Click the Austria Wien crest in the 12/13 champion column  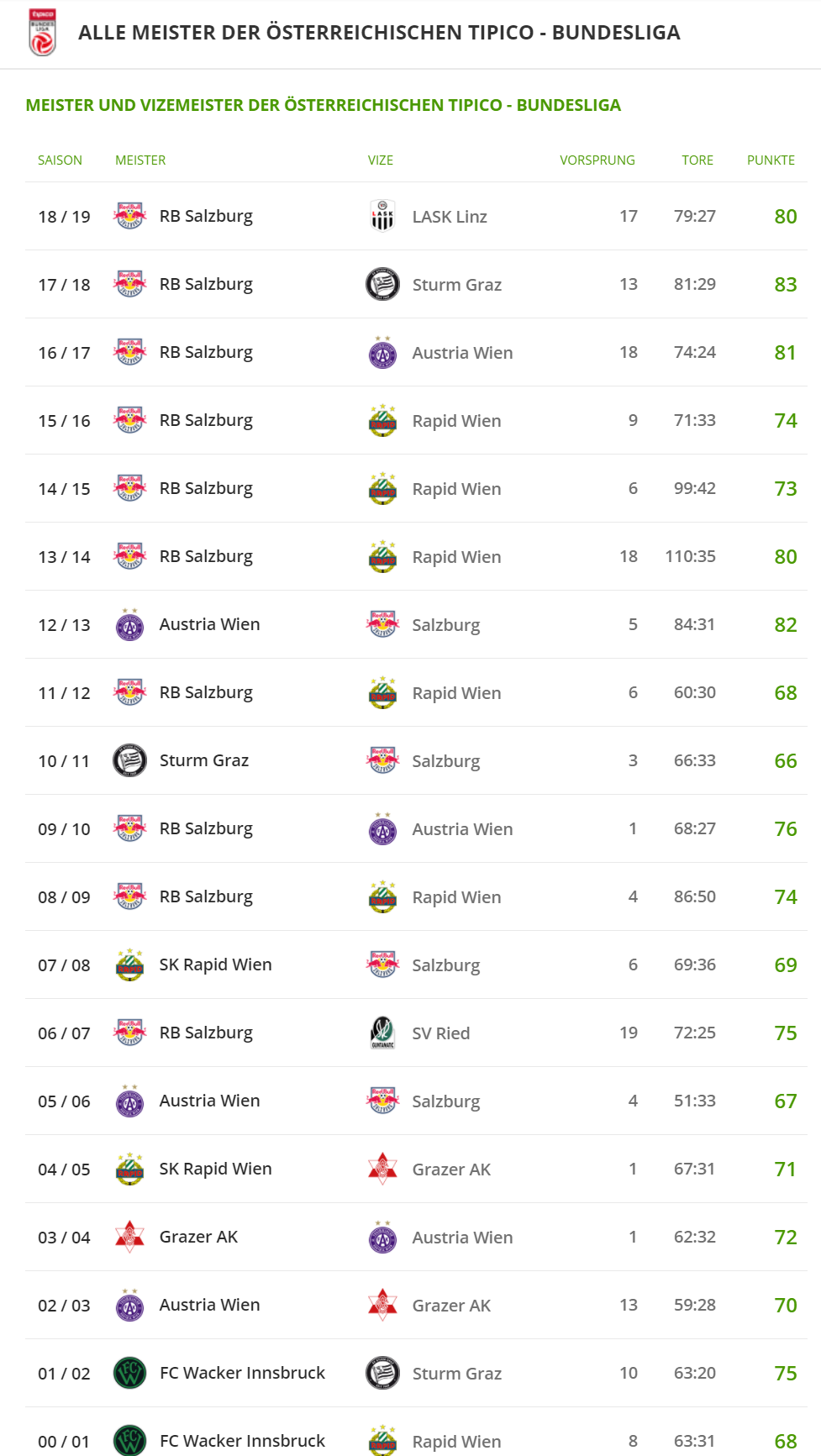click(x=129, y=624)
